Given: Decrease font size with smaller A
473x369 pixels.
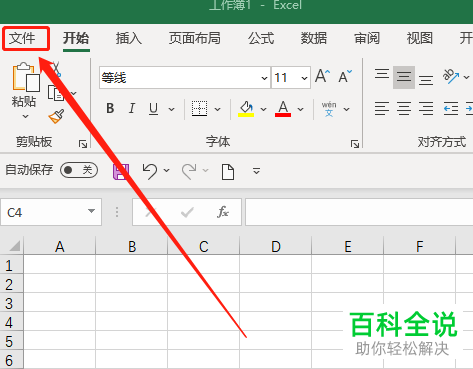Looking at the screenshot, I should 345,76.
